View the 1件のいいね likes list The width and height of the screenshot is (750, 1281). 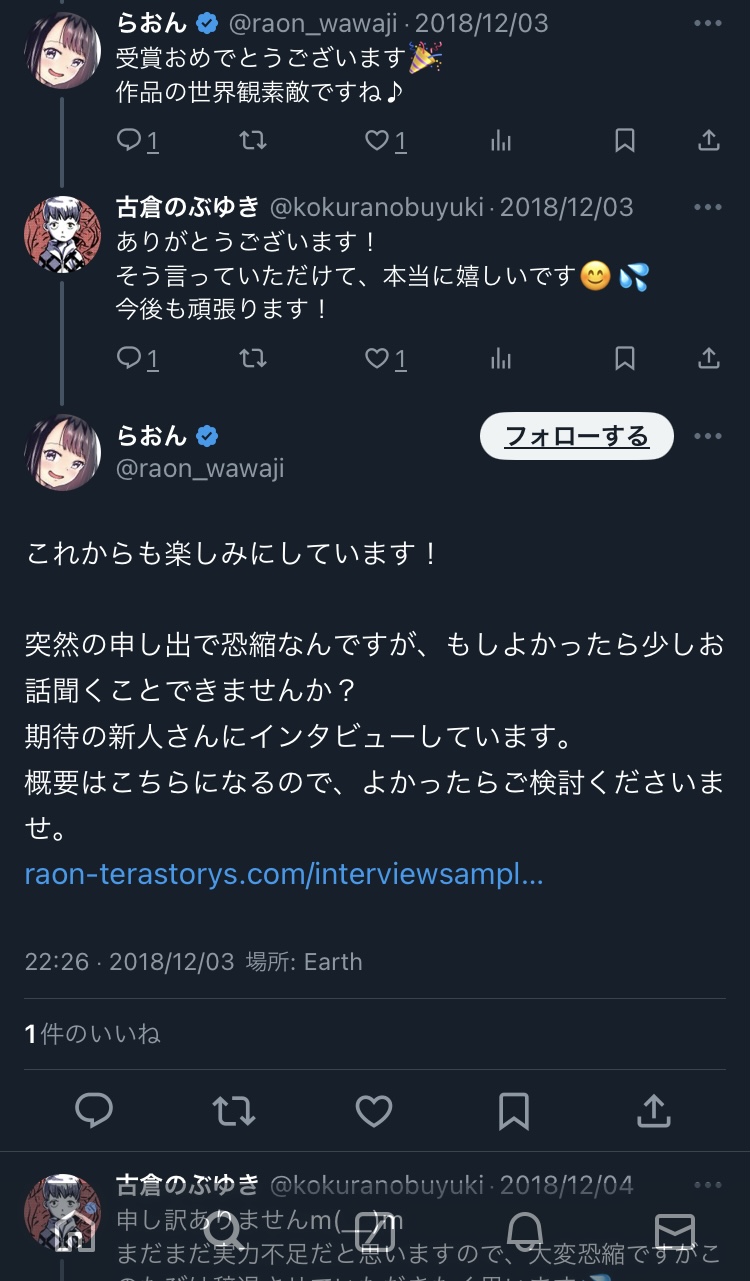93,1034
